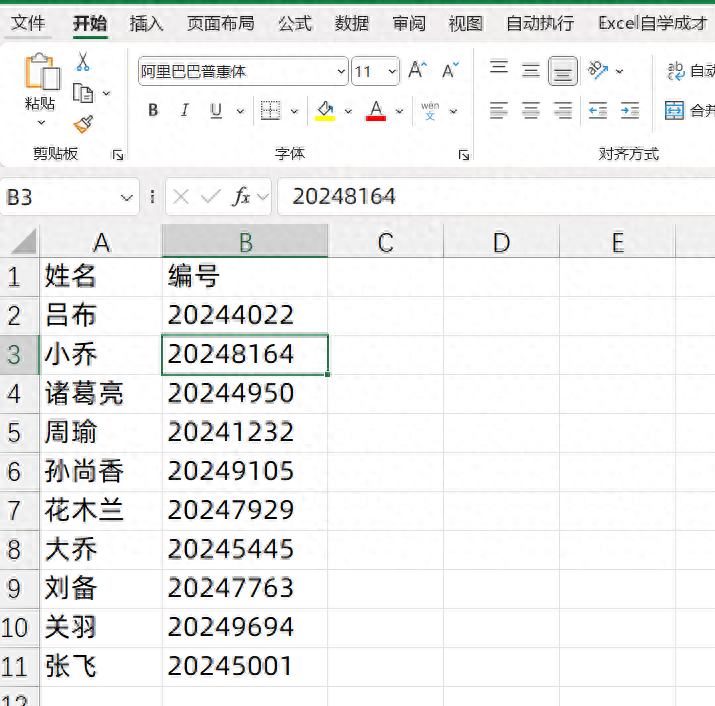Select cell containing 花木兰
715x706 pixels.
click(101, 510)
